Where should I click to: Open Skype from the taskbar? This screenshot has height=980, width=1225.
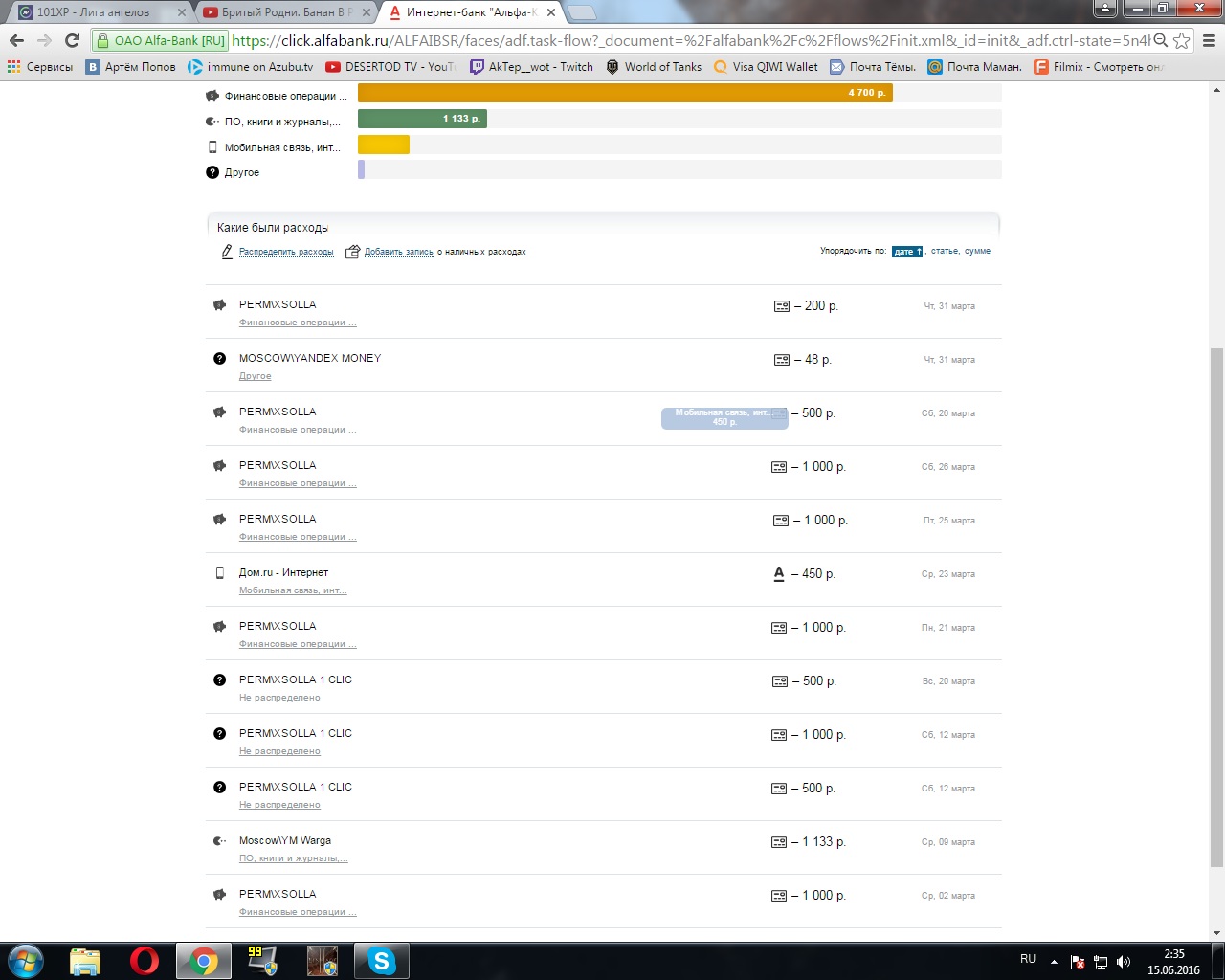pos(381,961)
